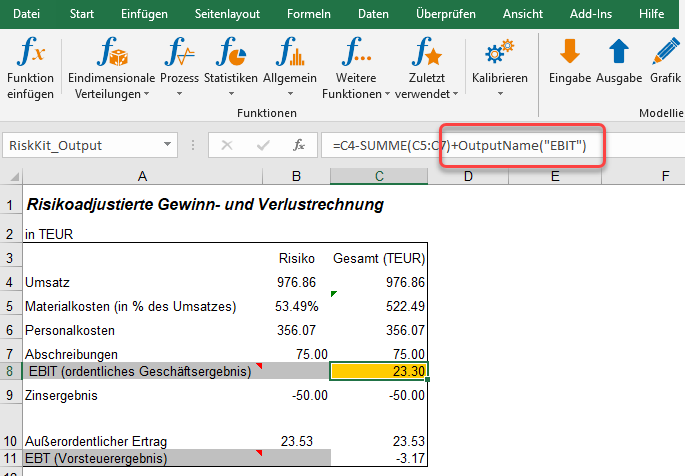Click inside the formula bar text
This screenshot has height=476, width=685.
[x=459, y=145]
